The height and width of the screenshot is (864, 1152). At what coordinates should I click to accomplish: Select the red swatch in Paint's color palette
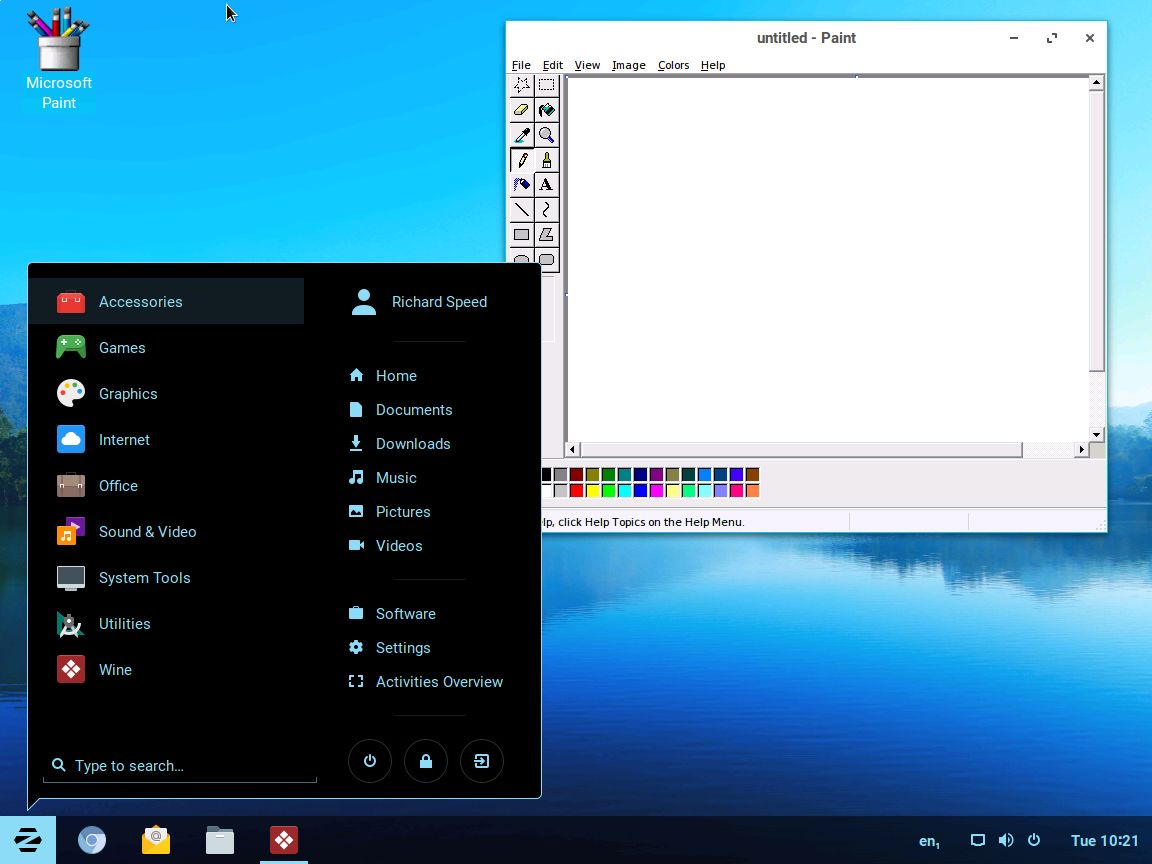coord(574,490)
